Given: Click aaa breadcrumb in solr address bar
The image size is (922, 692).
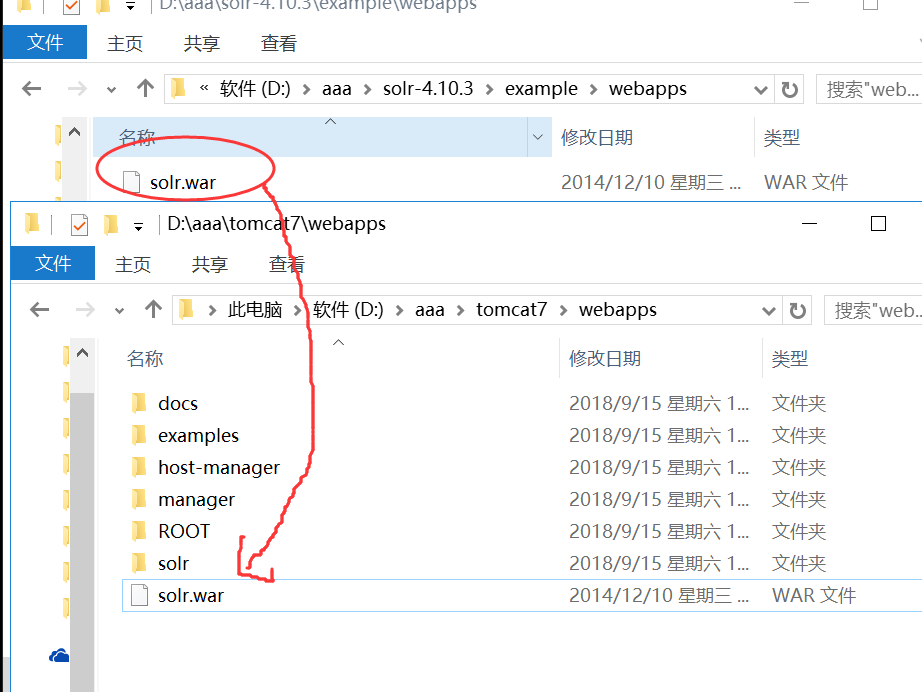Looking at the screenshot, I should pos(337,89).
